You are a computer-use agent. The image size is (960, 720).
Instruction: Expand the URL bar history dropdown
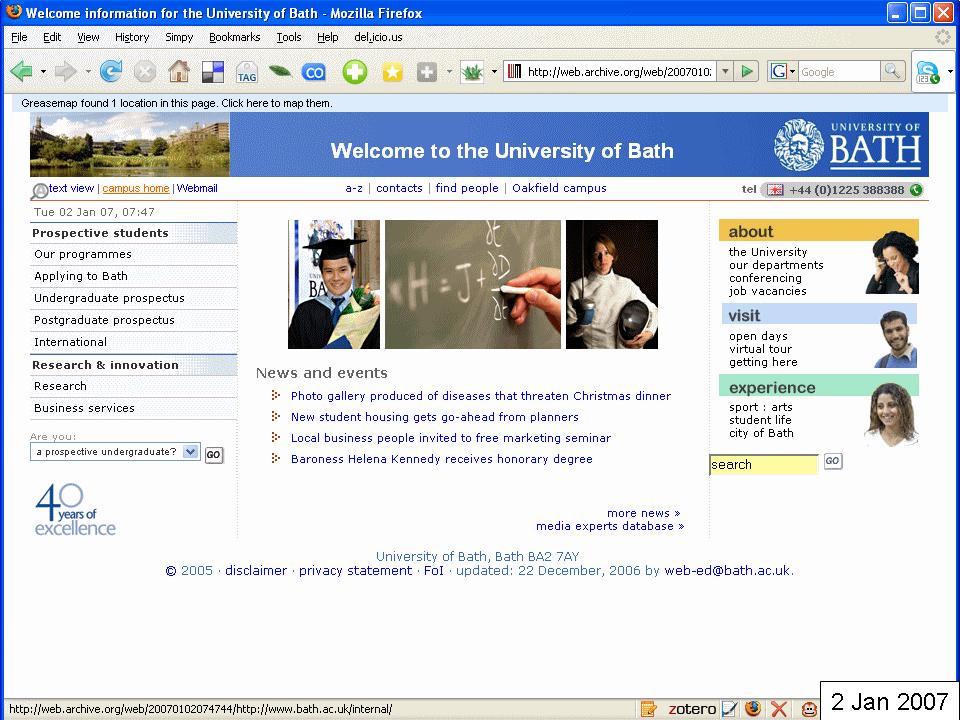point(725,72)
